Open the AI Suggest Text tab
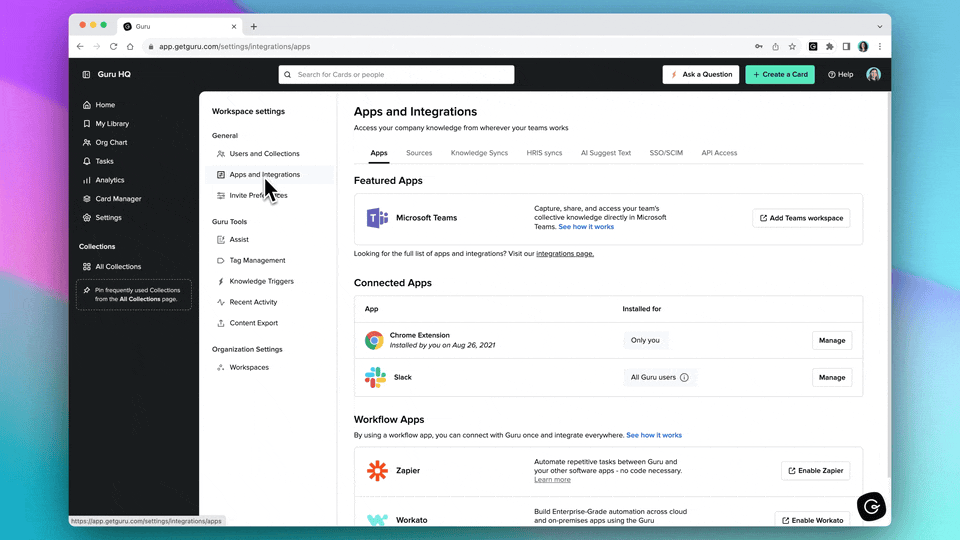This screenshot has height=540, width=960. click(606, 153)
